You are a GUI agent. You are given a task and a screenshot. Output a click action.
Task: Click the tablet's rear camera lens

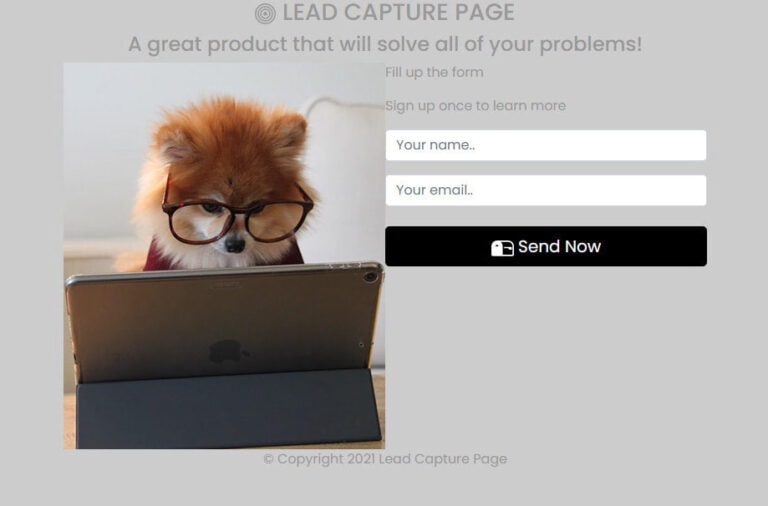370,277
